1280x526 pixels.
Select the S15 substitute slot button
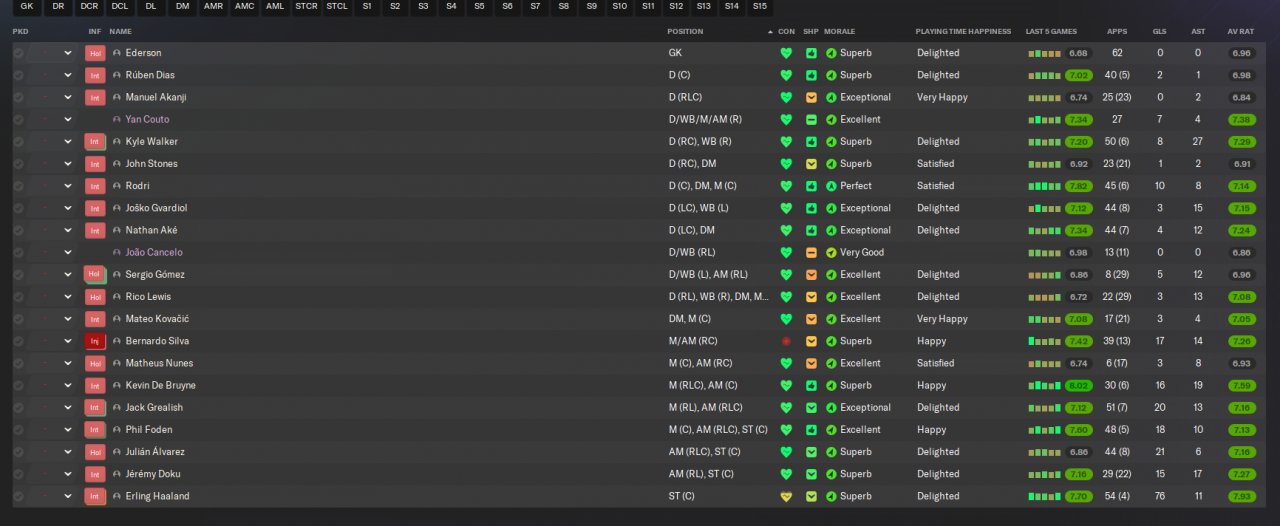point(759,6)
